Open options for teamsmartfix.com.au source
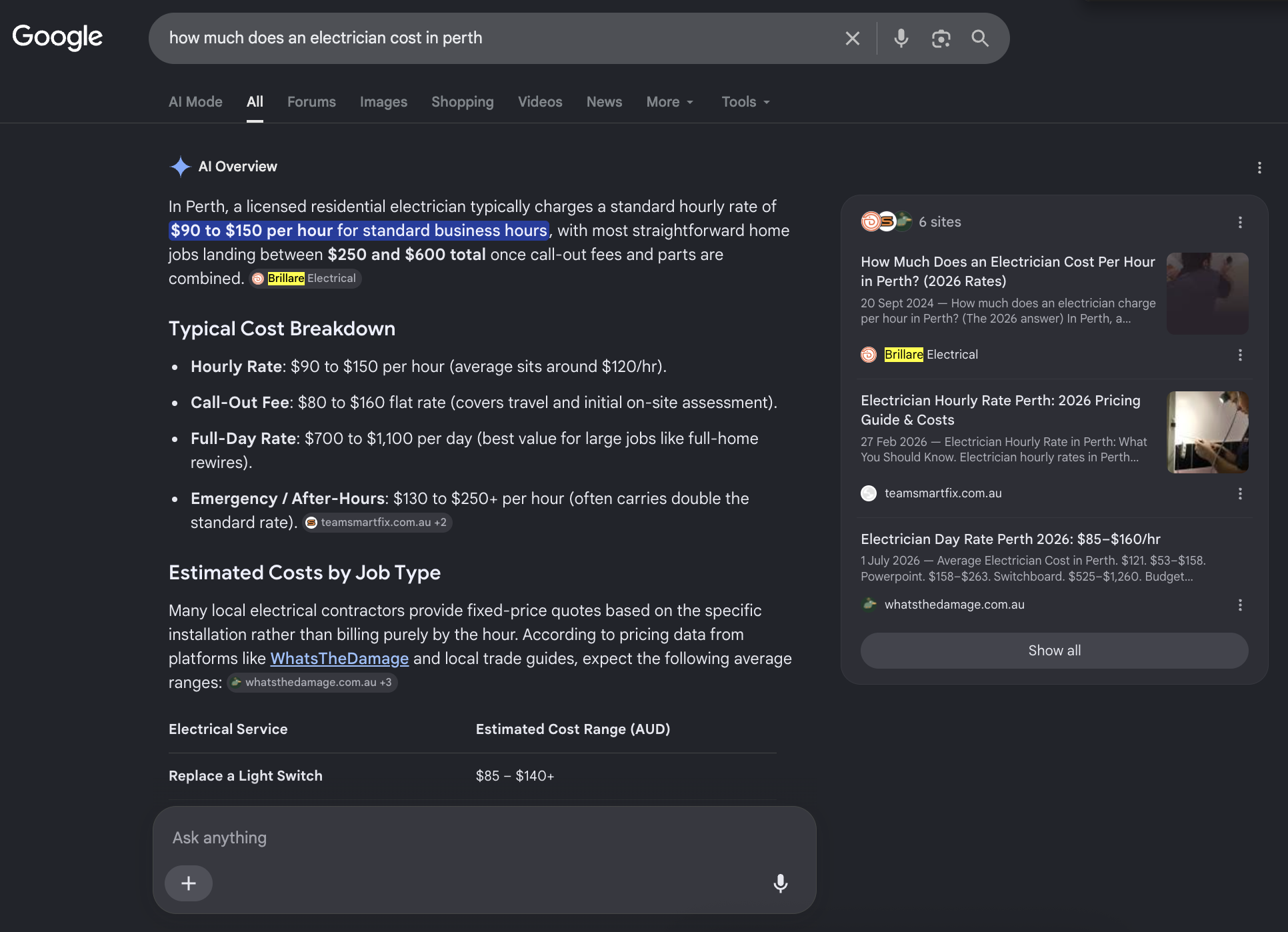Viewport: 1288px width, 932px height. [1240, 493]
